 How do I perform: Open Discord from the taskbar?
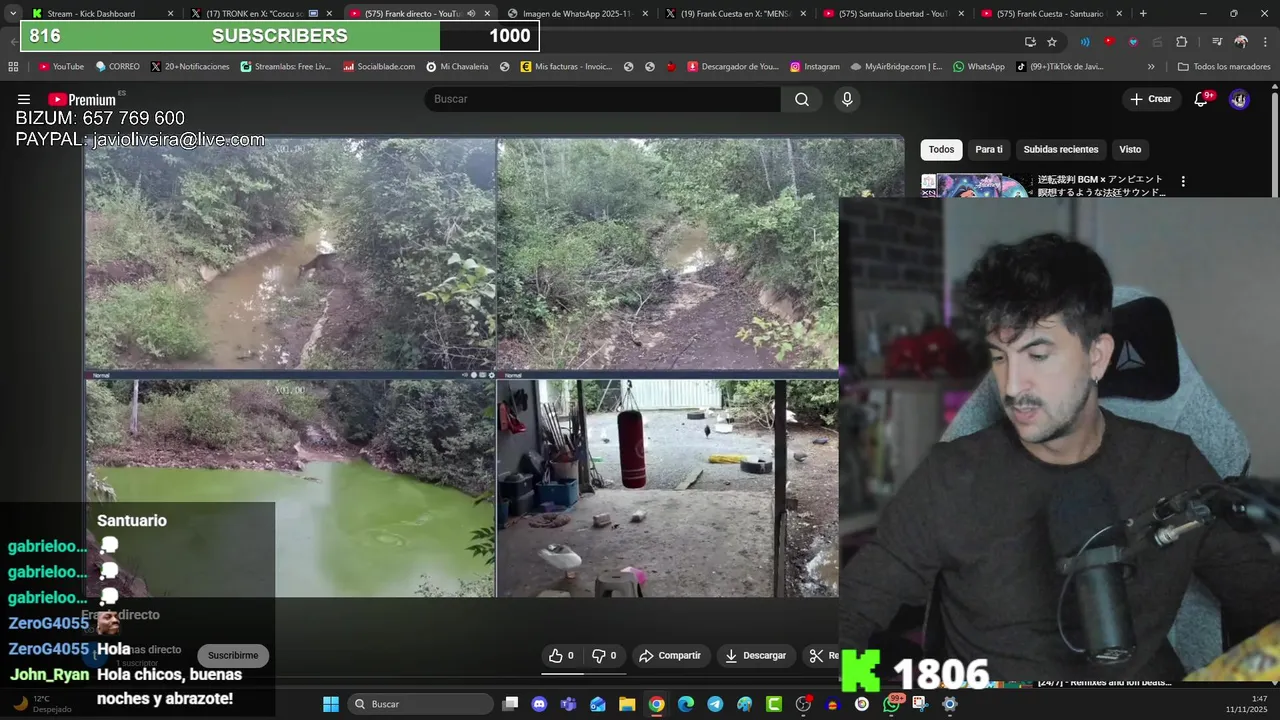coord(540,704)
